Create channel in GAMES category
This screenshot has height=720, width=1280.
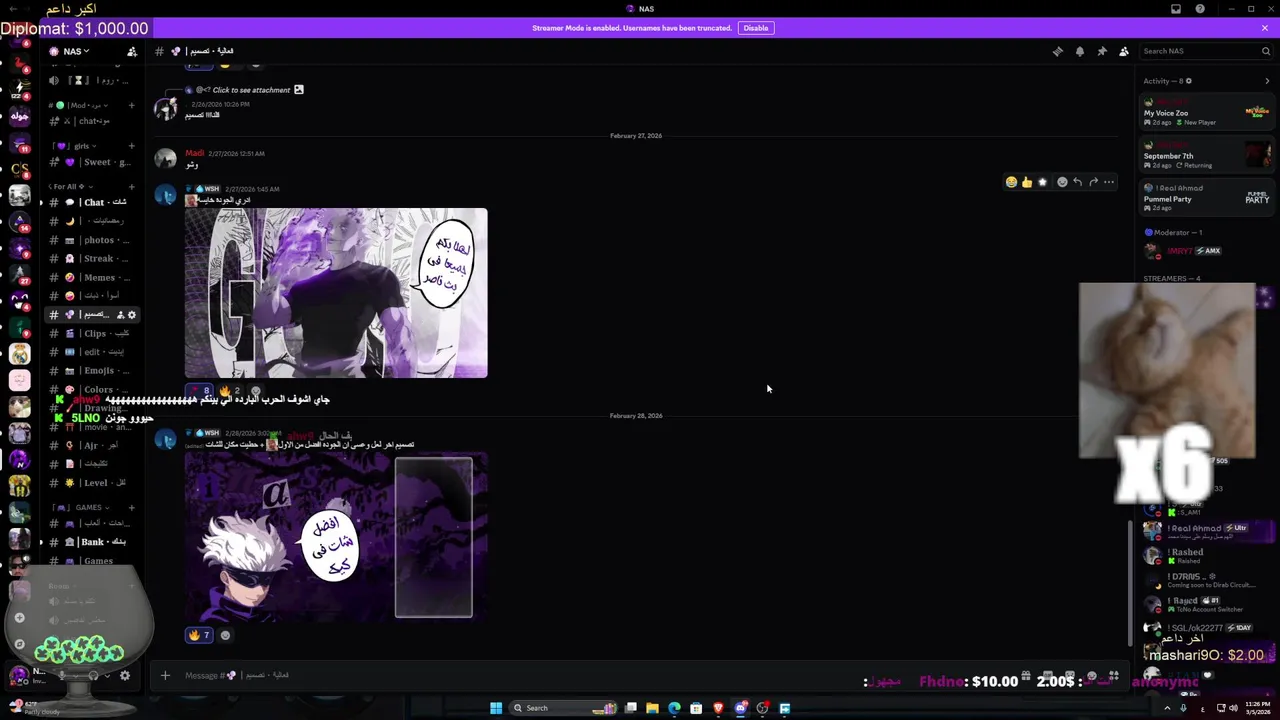point(131,507)
